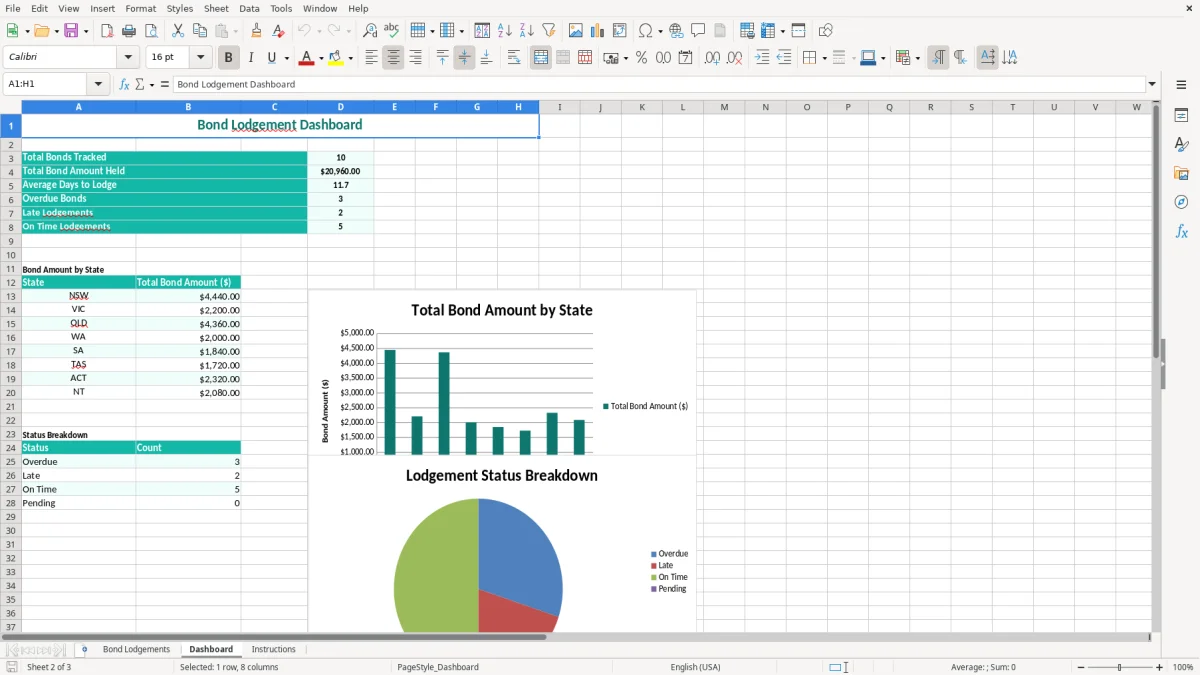Screen dimensions: 1200x675
Task: Clone formatting paintbrush tool
Action: [257, 31]
